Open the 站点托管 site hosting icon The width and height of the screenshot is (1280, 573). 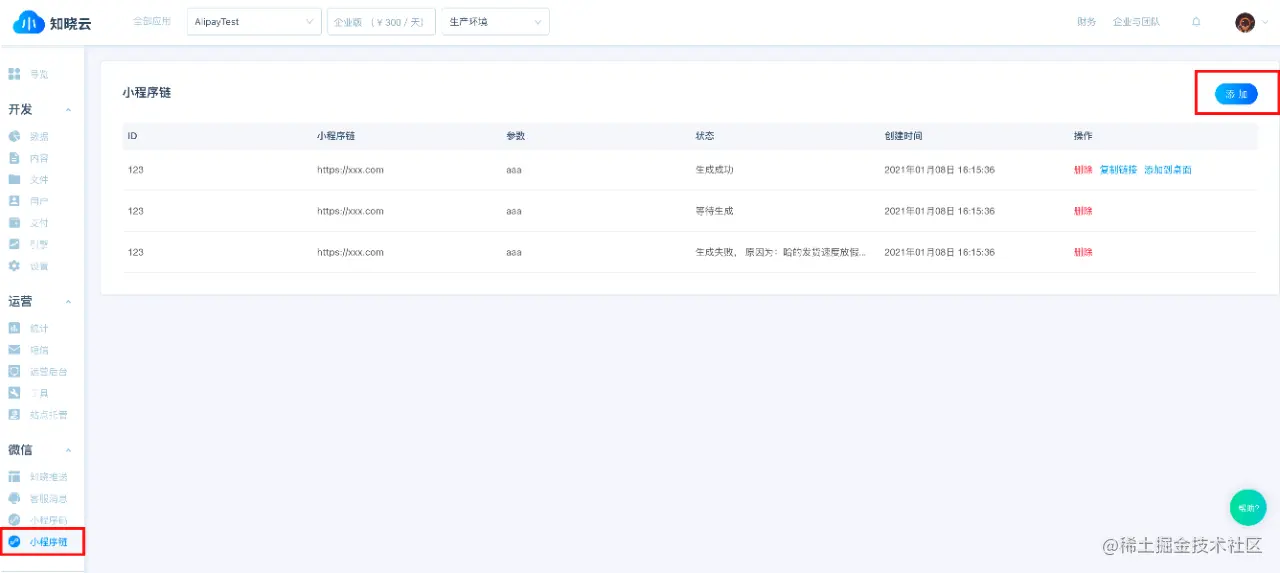pyautogui.click(x=14, y=414)
